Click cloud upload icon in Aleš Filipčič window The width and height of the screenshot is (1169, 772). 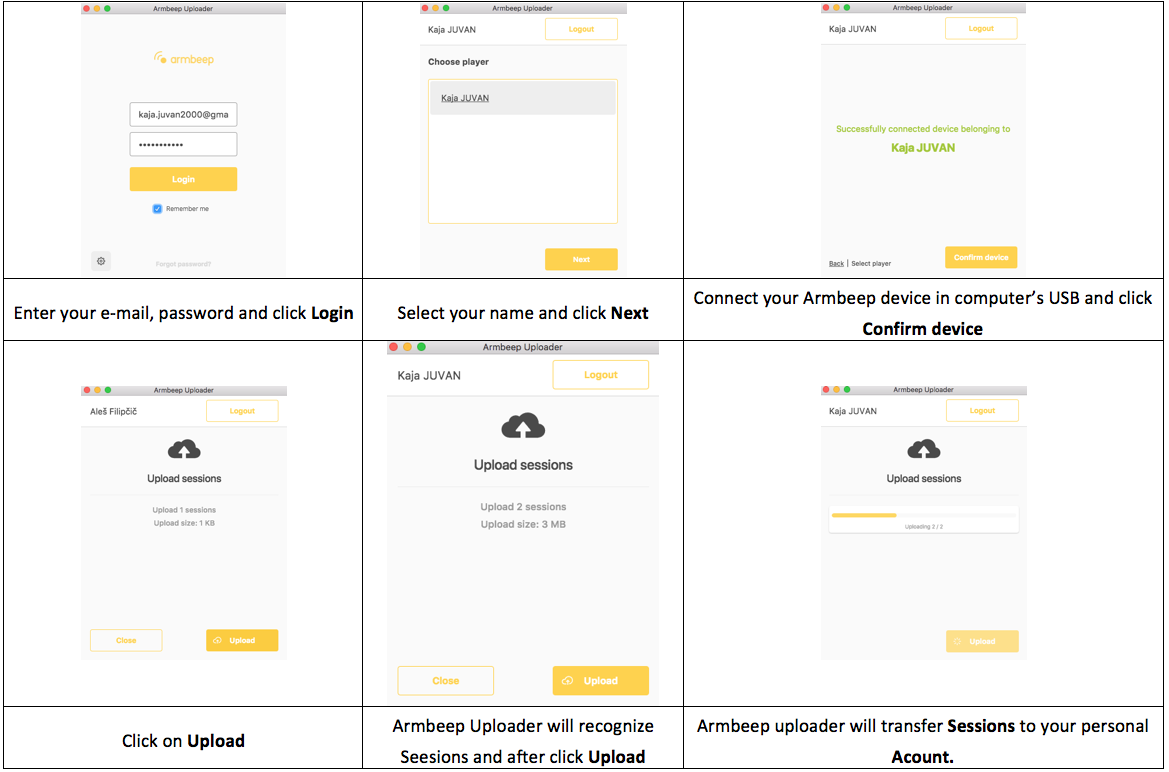pyautogui.click(x=184, y=449)
